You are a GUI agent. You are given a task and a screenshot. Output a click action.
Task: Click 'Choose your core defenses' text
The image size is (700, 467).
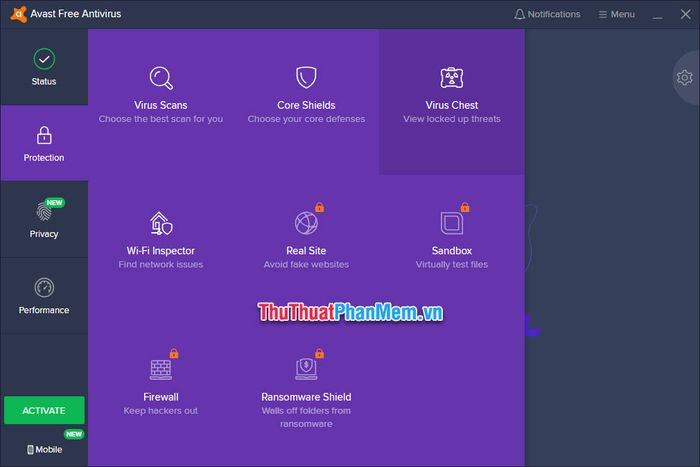(306, 119)
